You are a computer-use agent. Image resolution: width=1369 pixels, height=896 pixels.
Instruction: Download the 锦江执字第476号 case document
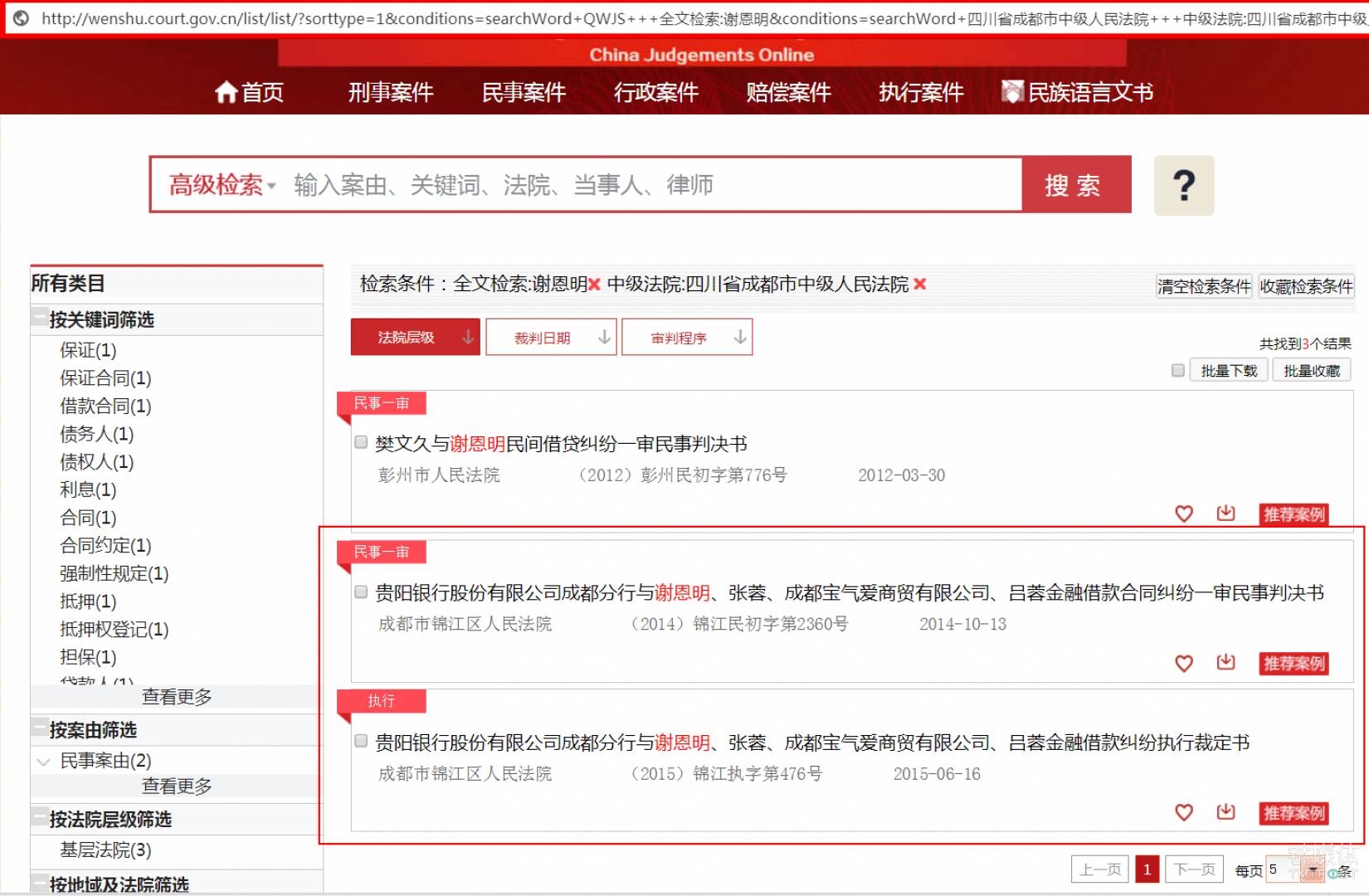[x=1225, y=811]
